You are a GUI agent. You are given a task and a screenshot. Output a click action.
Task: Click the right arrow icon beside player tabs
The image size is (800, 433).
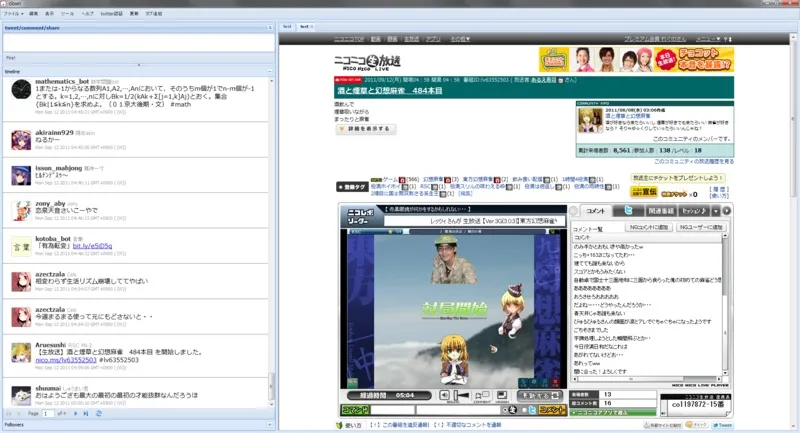pyautogui.click(x=724, y=211)
